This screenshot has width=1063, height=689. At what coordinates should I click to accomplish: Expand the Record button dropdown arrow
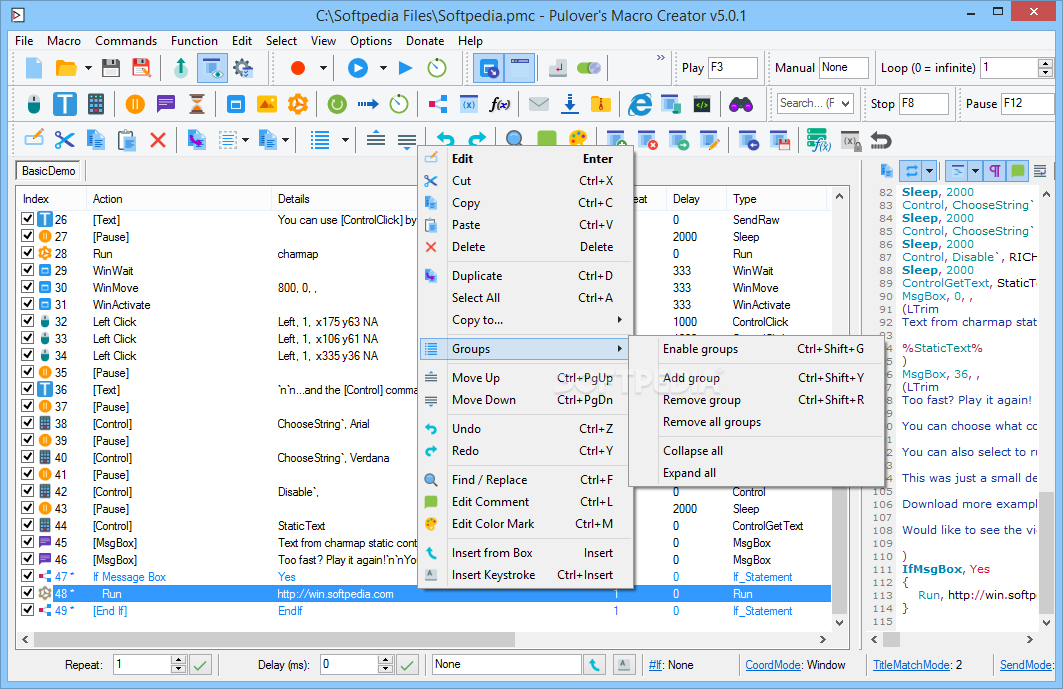(323, 68)
